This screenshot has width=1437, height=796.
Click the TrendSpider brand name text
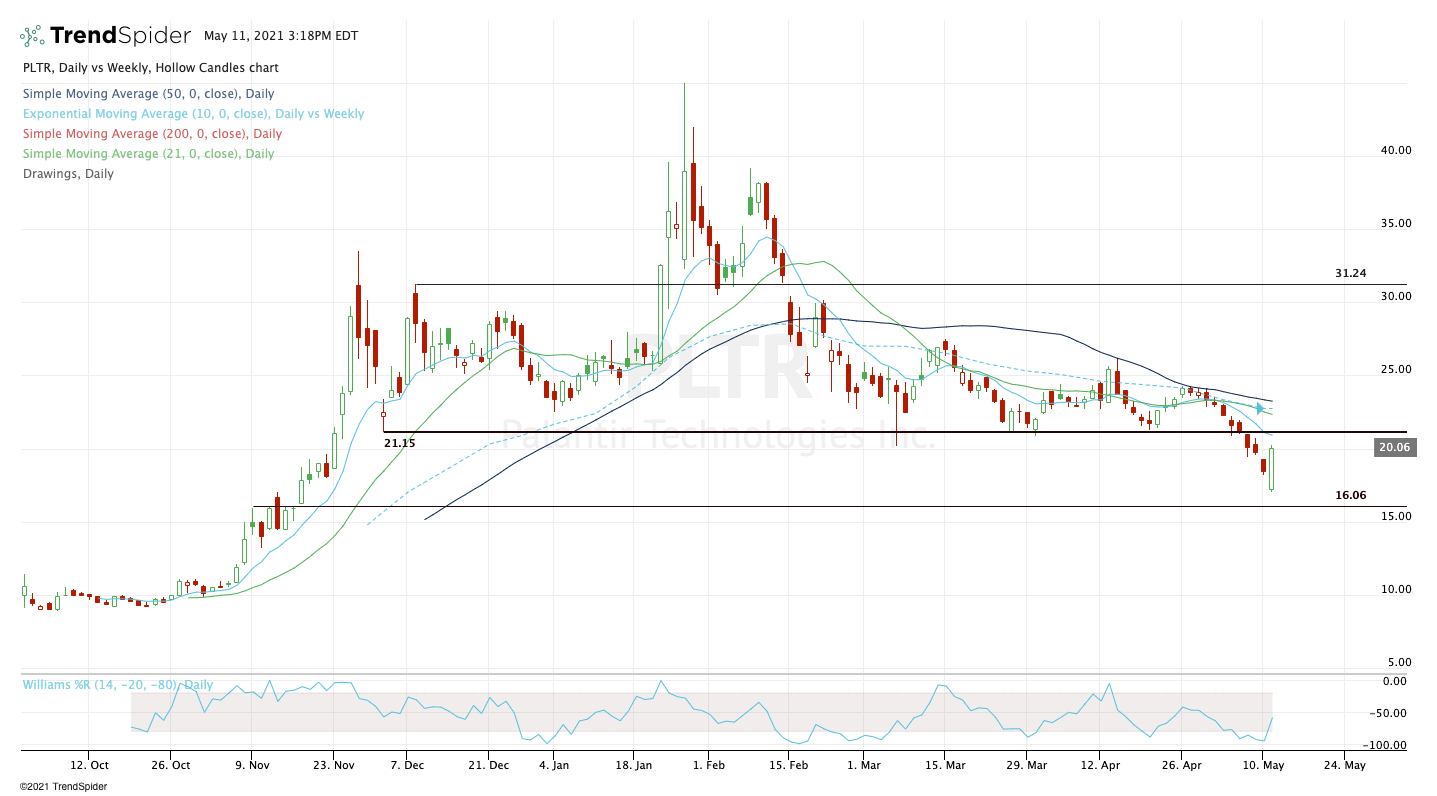coord(120,36)
